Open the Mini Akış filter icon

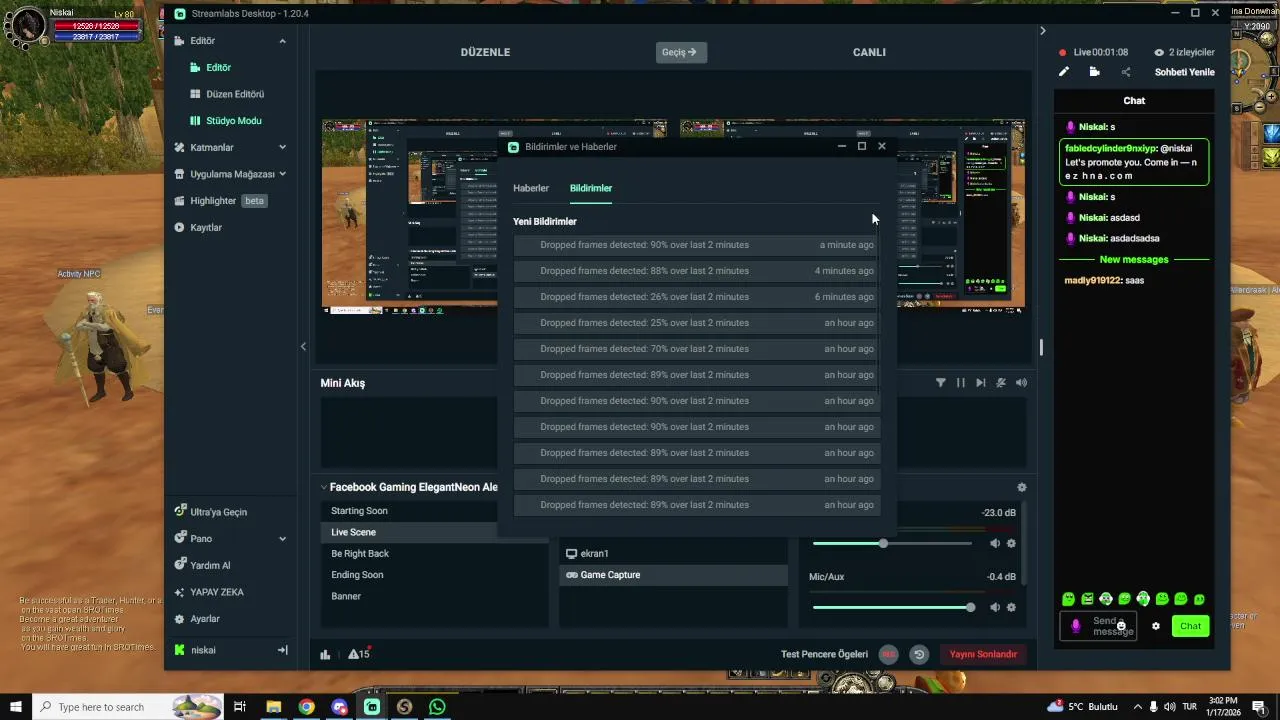(941, 383)
